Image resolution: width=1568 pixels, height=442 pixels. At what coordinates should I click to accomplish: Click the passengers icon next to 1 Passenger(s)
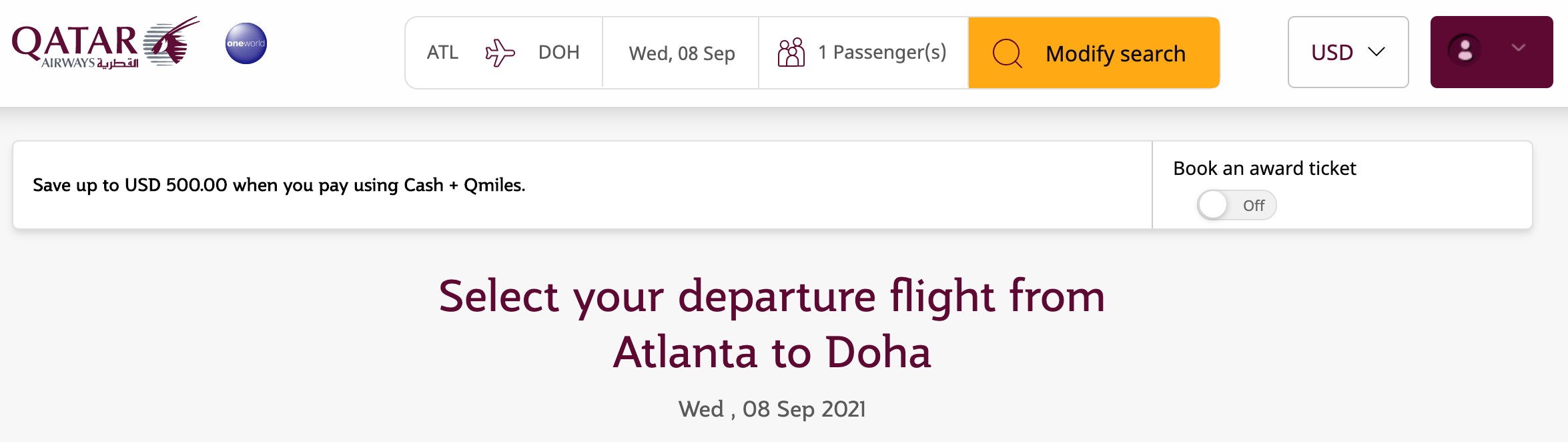(791, 51)
